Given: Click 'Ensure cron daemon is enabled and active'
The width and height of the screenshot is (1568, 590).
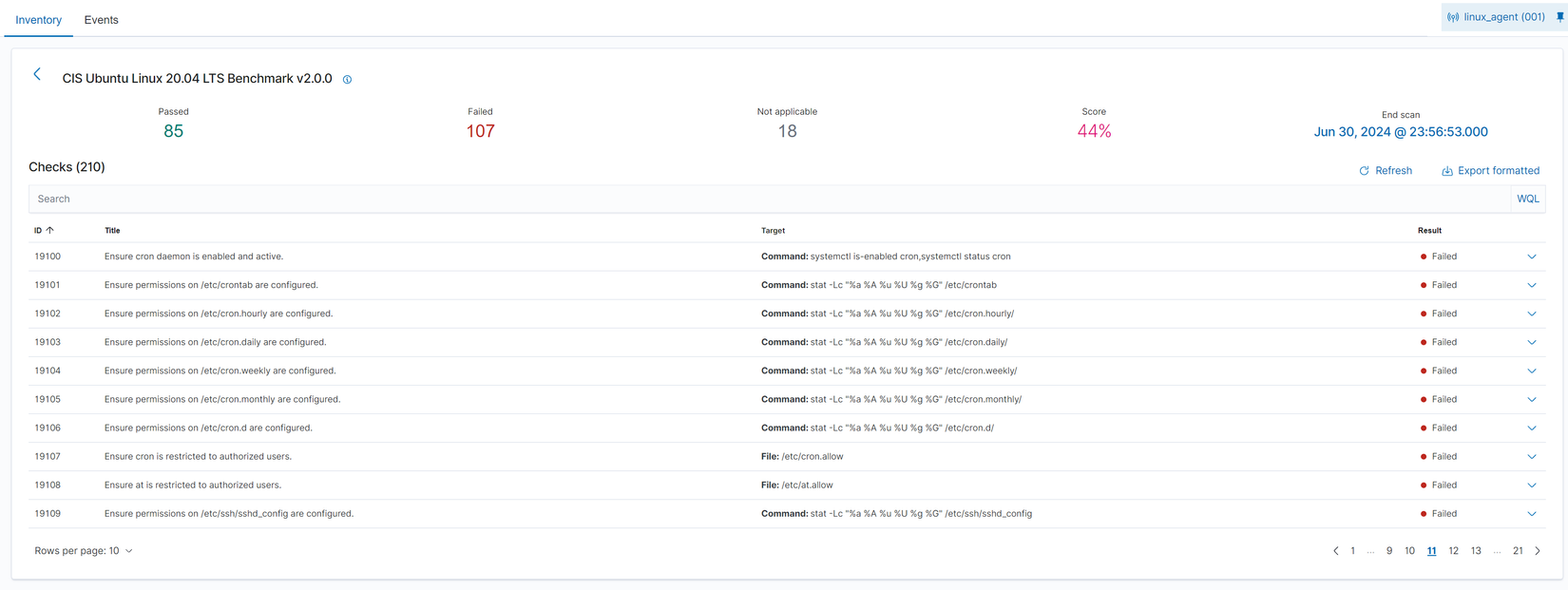Looking at the screenshot, I should (194, 257).
